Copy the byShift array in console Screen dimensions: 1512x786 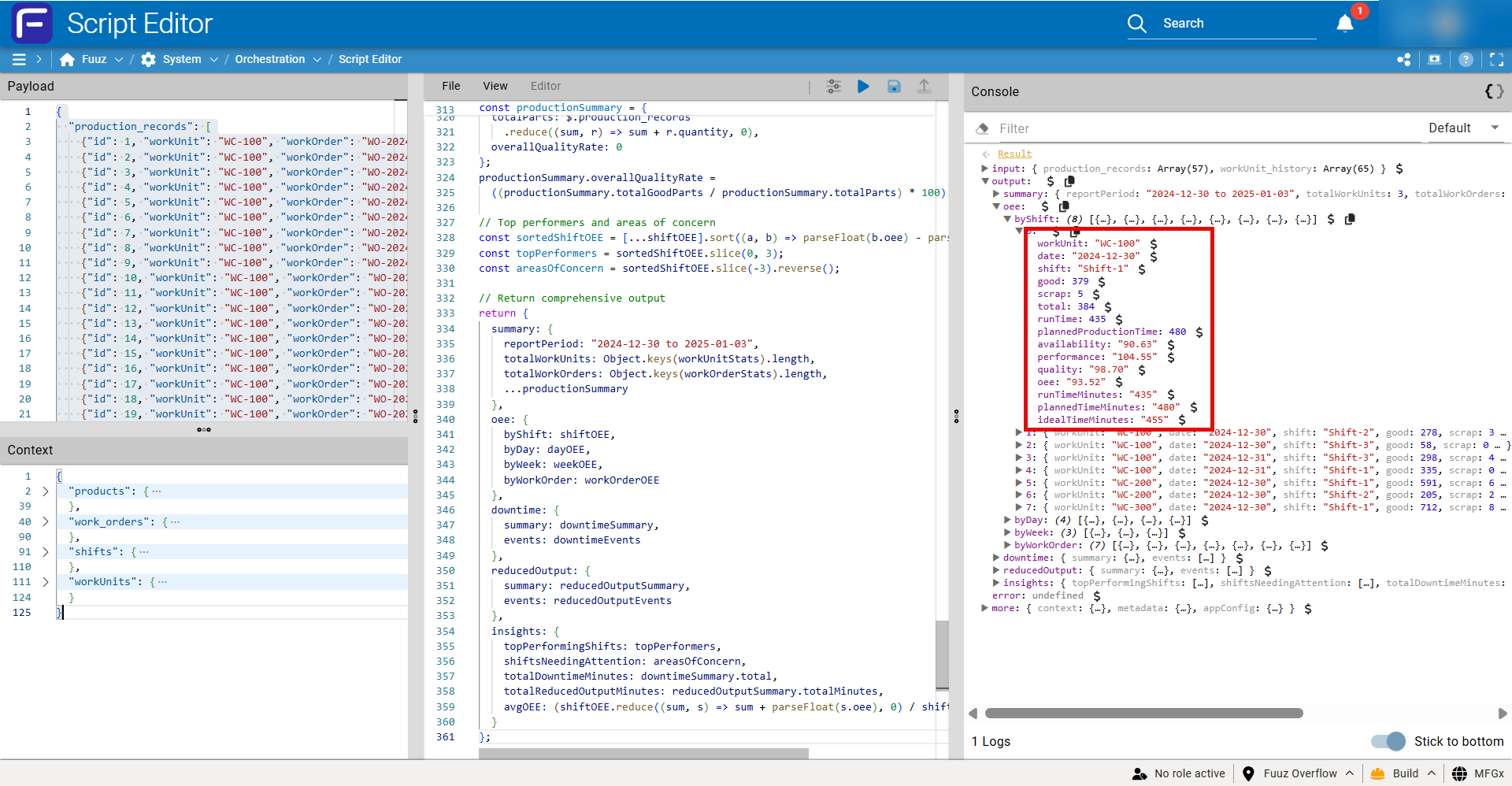1350,219
